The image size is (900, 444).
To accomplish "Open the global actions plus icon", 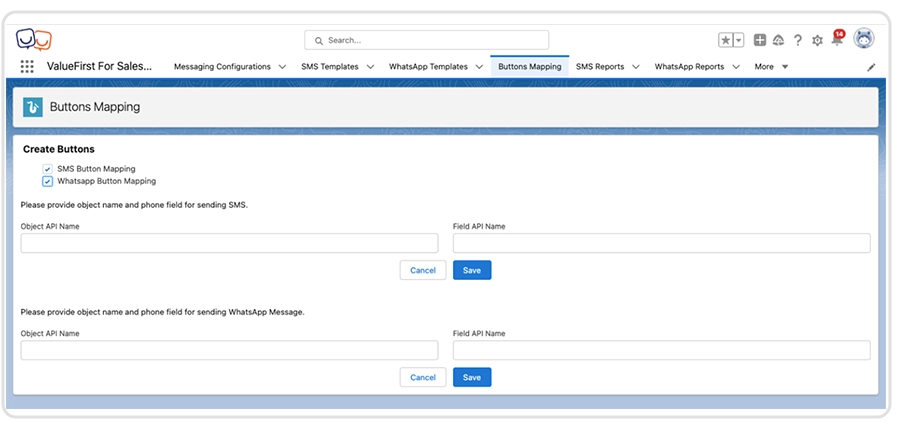I will (760, 40).
